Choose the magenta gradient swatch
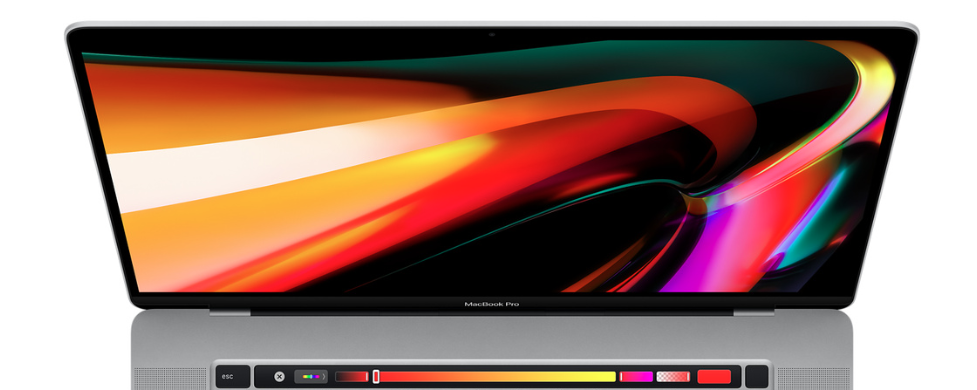This screenshot has width=977, height=390. coord(636,376)
